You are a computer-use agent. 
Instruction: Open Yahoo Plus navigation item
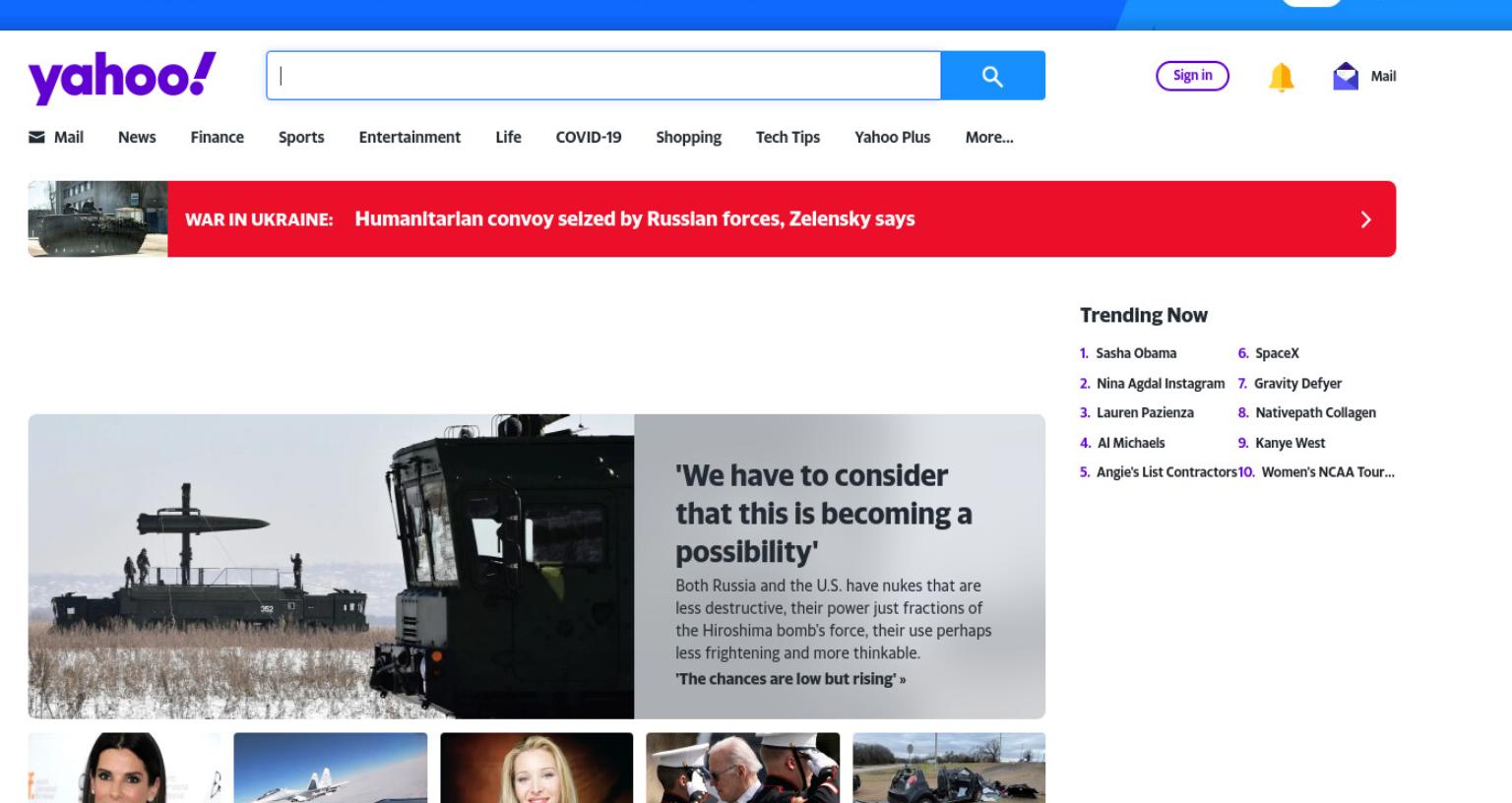[892, 137]
